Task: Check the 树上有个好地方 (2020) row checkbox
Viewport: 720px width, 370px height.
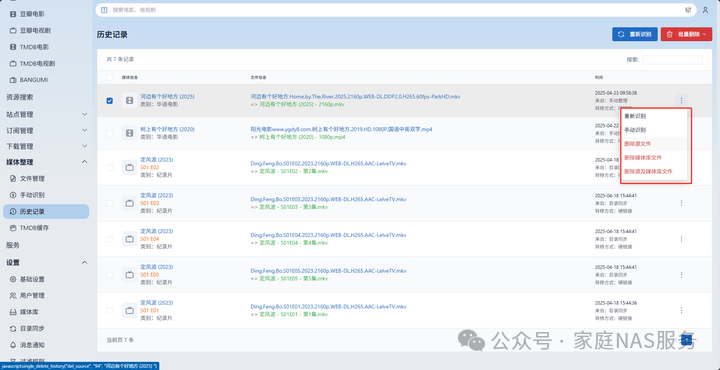Action: tap(109, 134)
